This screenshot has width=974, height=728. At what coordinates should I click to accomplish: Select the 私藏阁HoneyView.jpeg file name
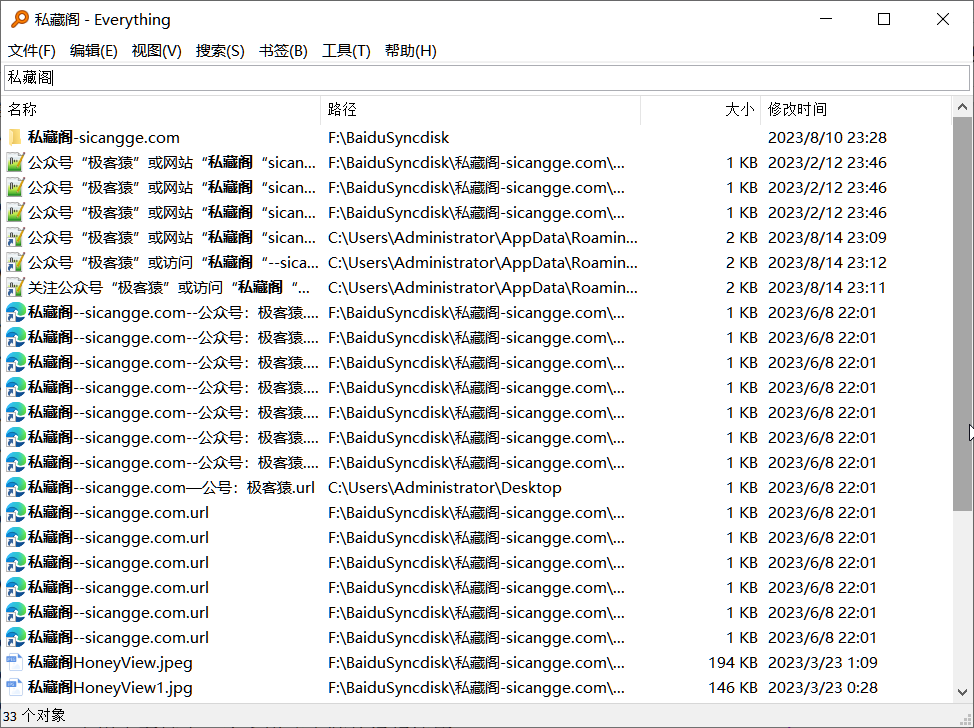[110, 663]
